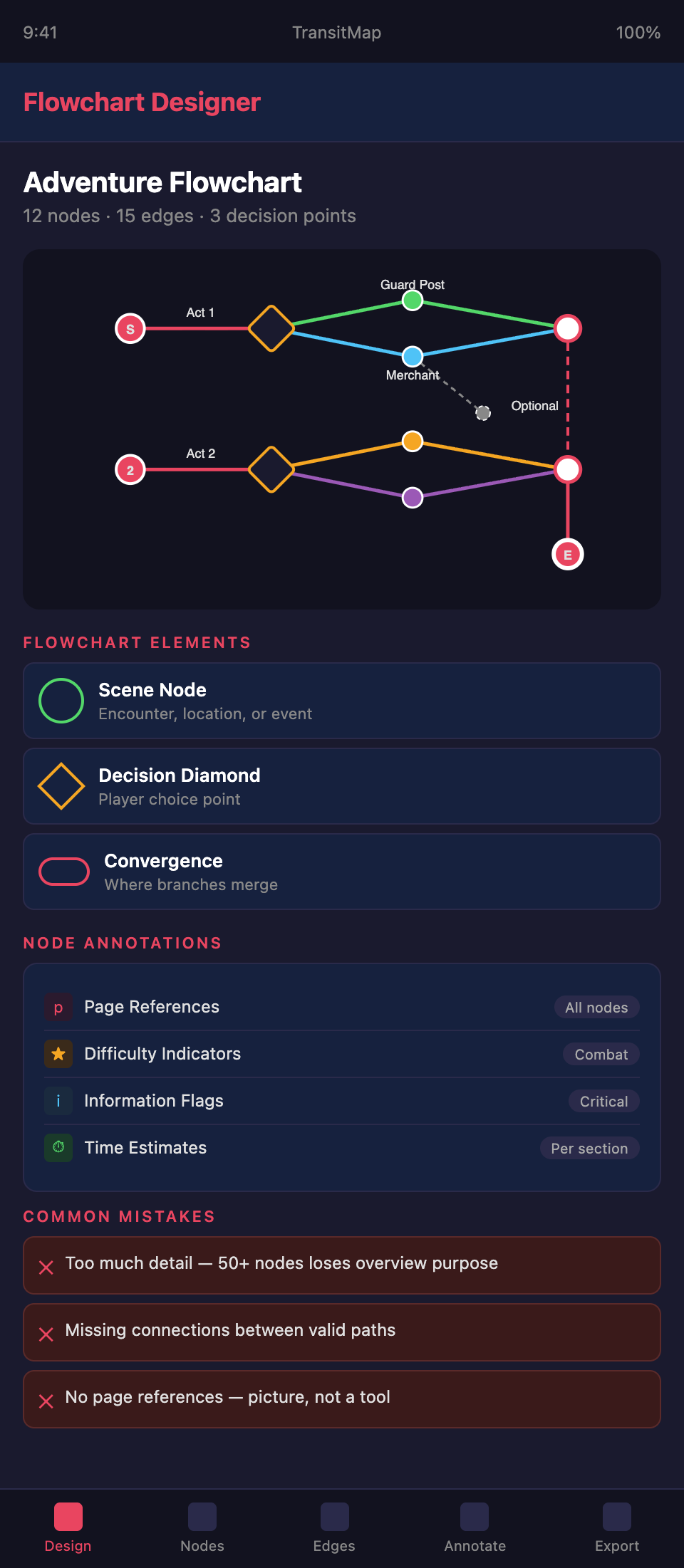The width and height of the screenshot is (684, 1568).
Task: Click the 'All nodes' badge
Action: (x=596, y=1007)
